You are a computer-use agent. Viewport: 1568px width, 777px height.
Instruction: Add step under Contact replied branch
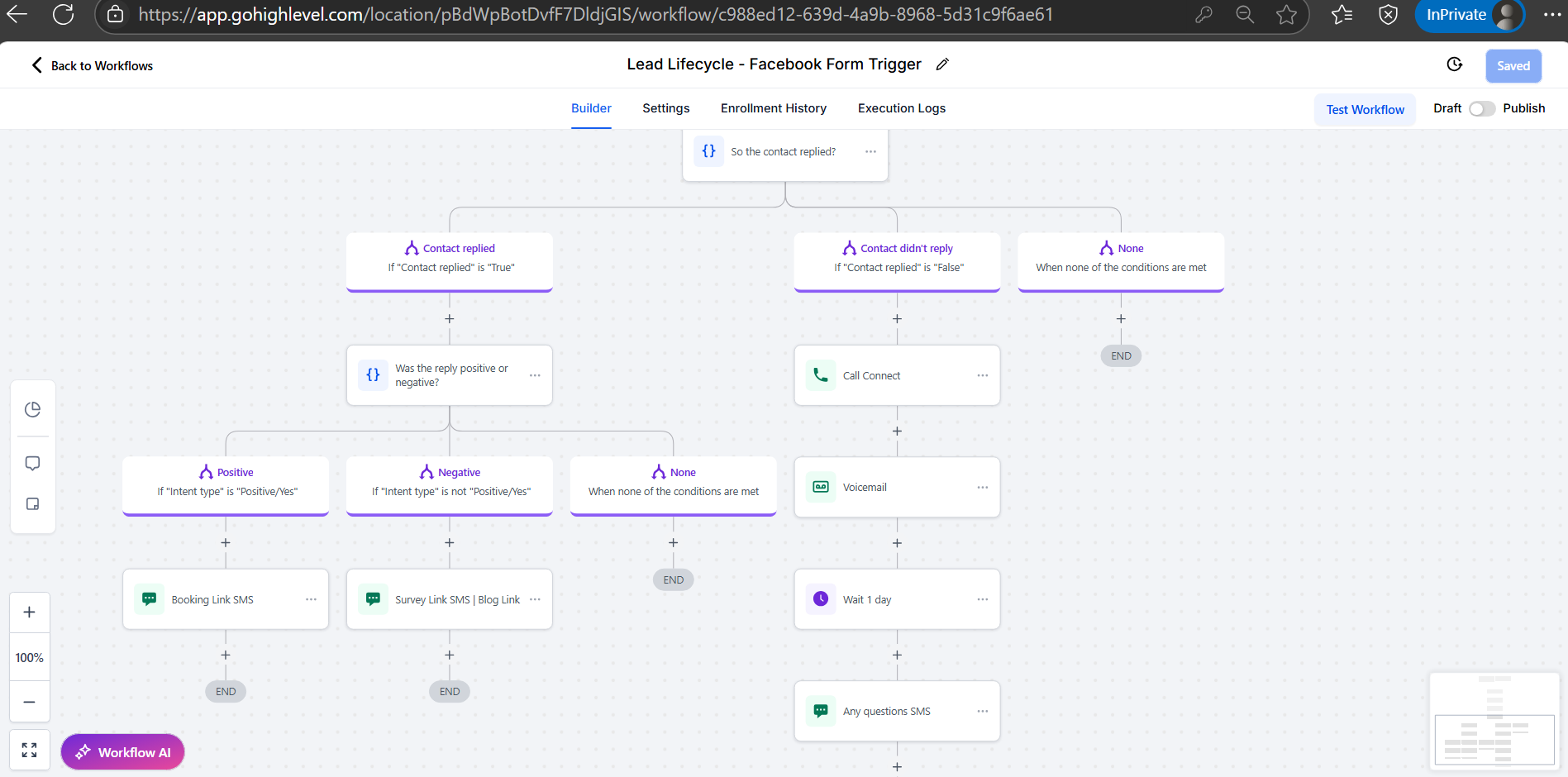coord(450,318)
